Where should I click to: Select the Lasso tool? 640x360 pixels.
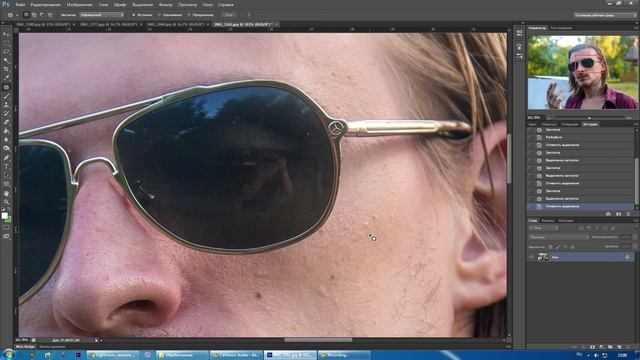pyautogui.click(x=6, y=52)
